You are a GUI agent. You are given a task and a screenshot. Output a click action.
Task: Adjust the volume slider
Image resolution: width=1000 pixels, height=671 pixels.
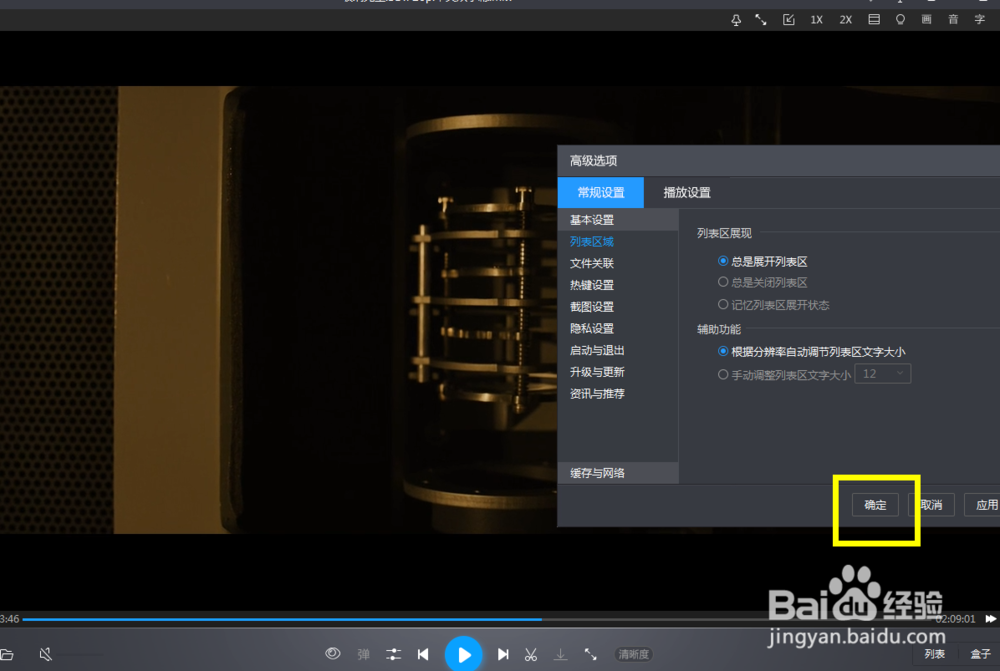pyautogui.click(x=81, y=654)
